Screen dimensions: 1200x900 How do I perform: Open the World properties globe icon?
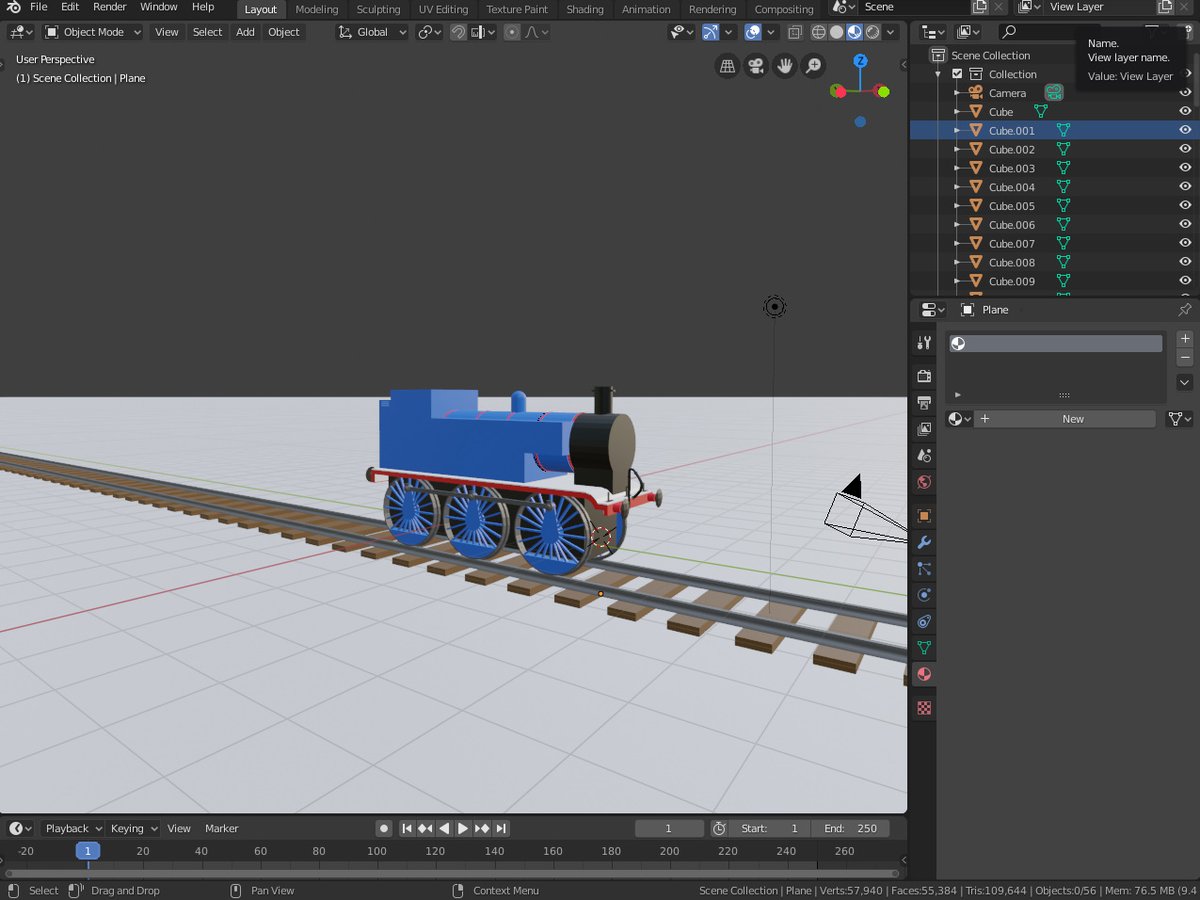[924, 482]
